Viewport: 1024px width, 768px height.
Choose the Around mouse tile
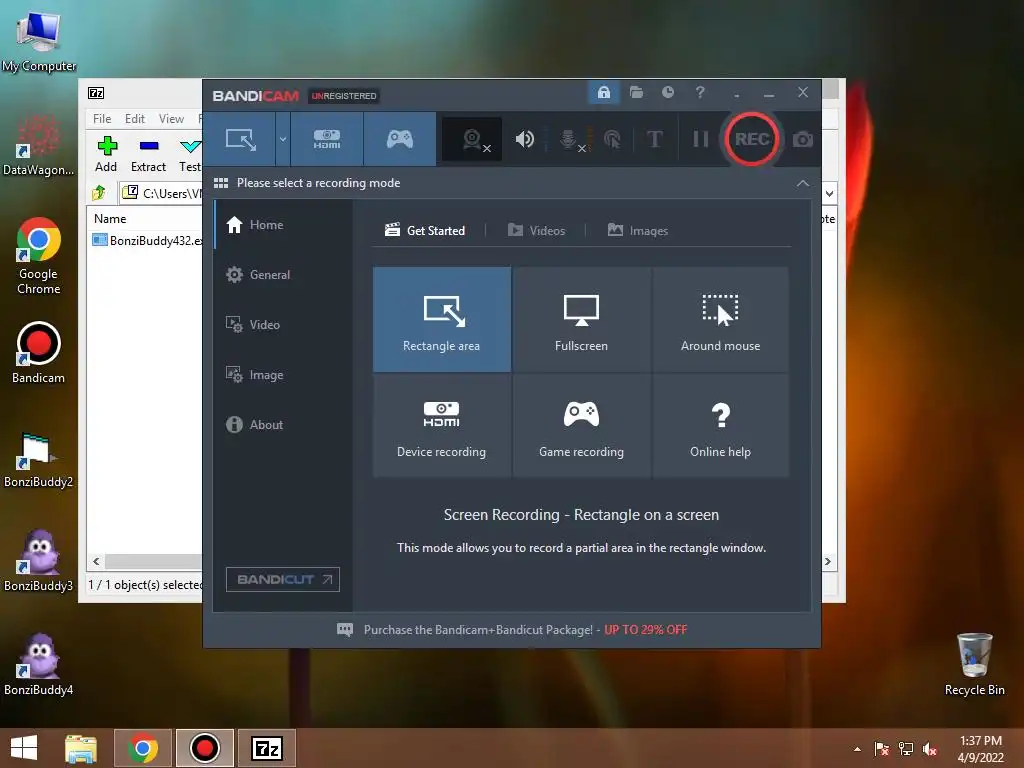(720, 319)
